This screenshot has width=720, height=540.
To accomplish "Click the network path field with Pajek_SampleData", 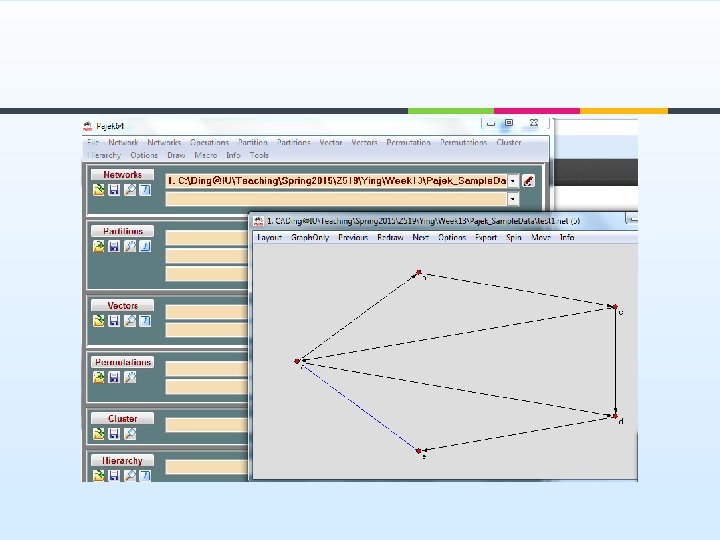I will click(336, 181).
